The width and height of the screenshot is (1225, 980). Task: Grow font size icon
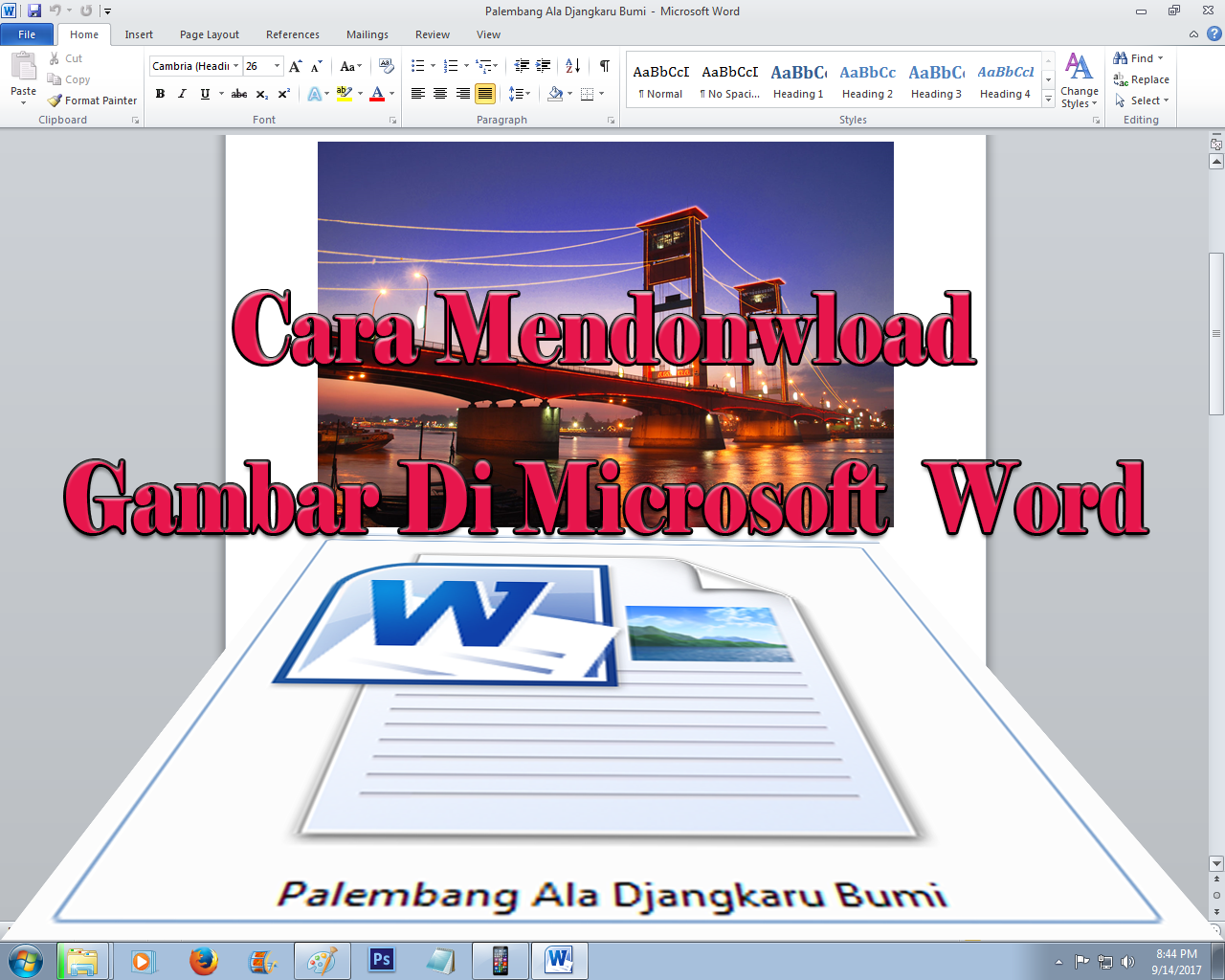(x=296, y=66)
